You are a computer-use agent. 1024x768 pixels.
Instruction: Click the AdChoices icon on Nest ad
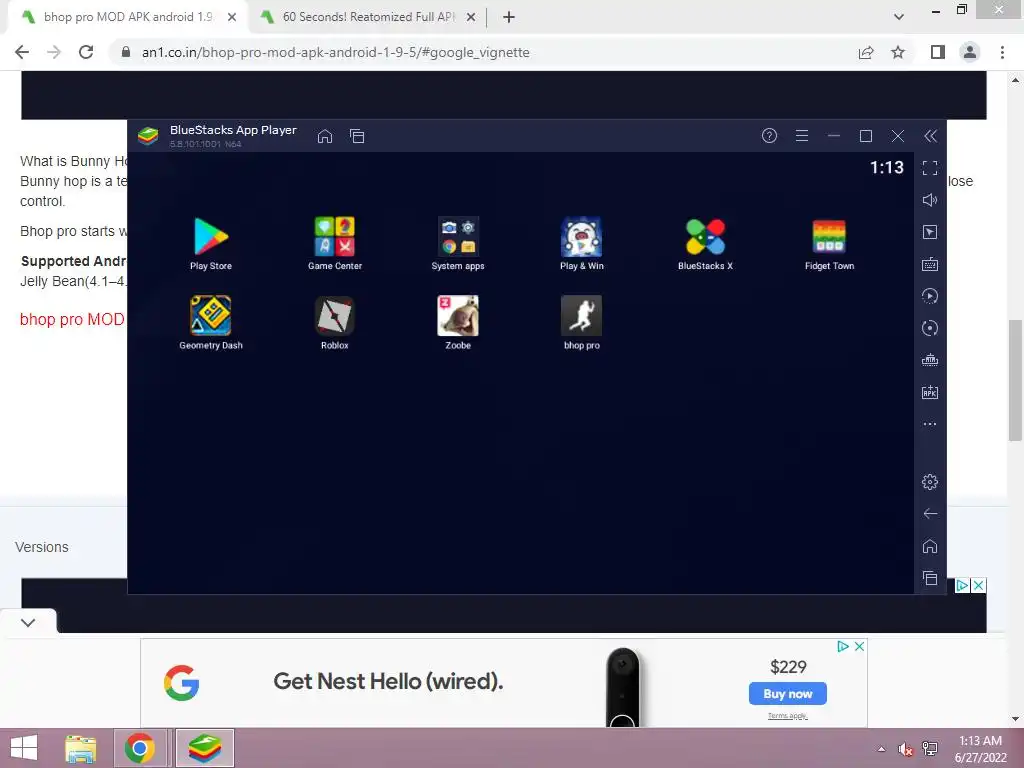pos(843,646)
